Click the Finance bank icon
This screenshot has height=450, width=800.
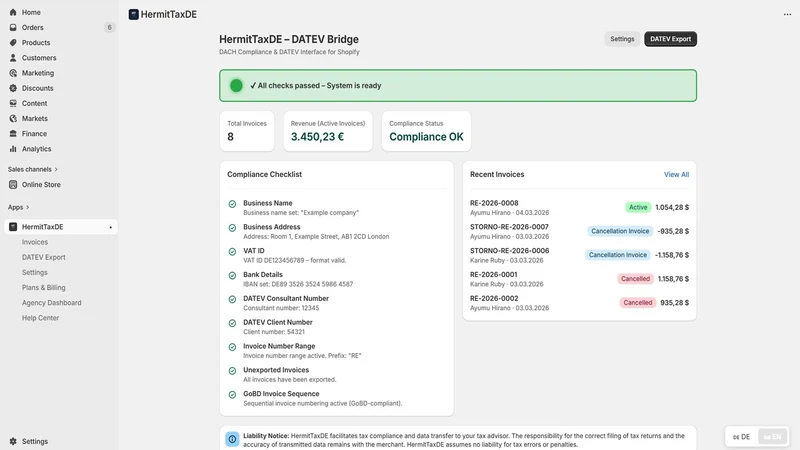pos(13,134)
